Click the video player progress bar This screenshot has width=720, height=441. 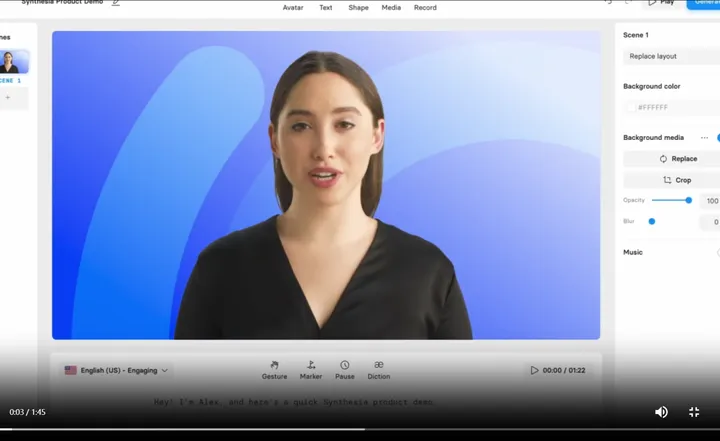tap(360, 430)
